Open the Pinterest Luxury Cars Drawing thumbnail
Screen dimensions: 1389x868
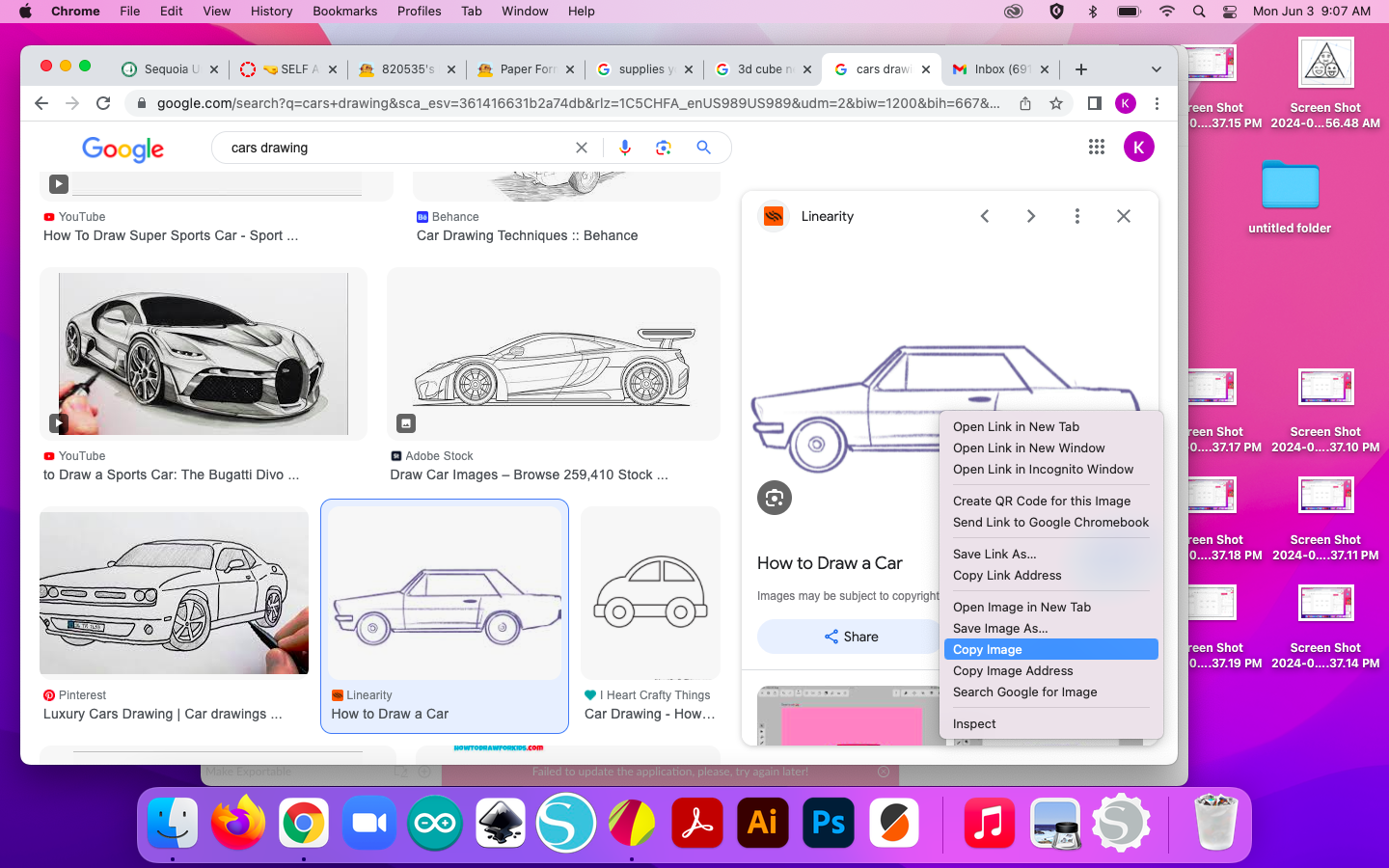(174, 592)
